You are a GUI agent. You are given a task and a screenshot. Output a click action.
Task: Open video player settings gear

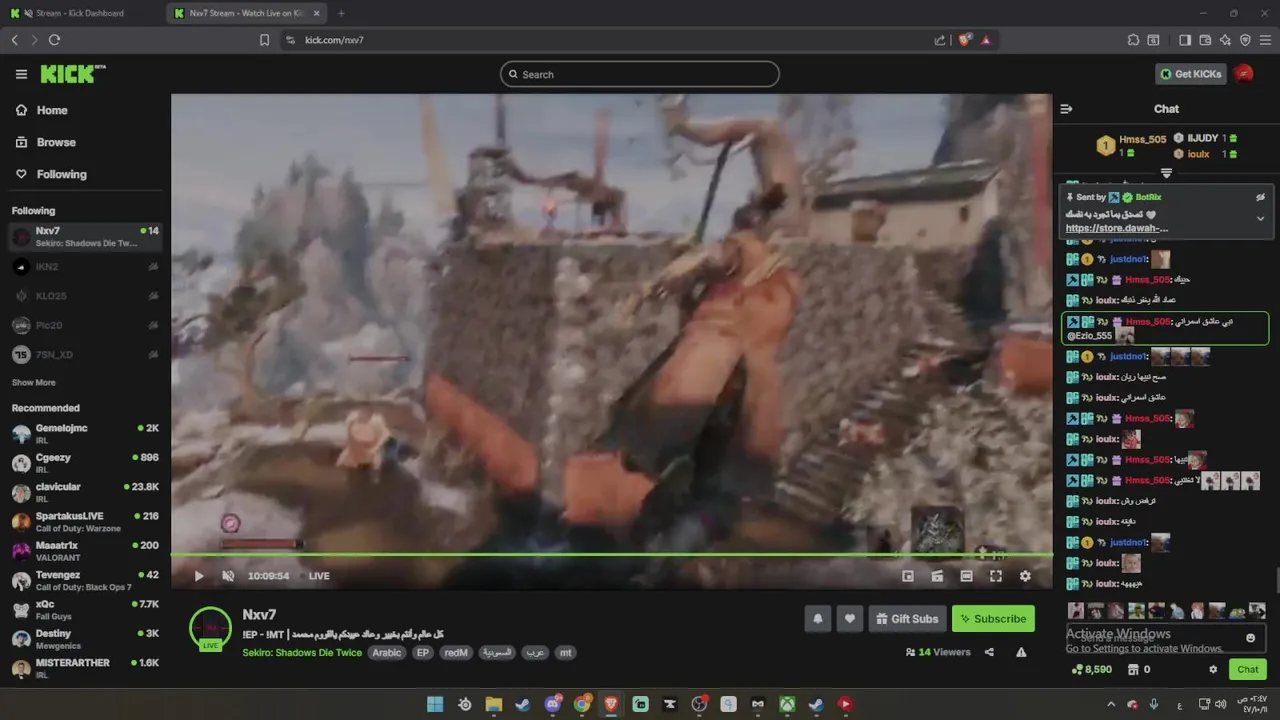click(x=1025, y=576)
